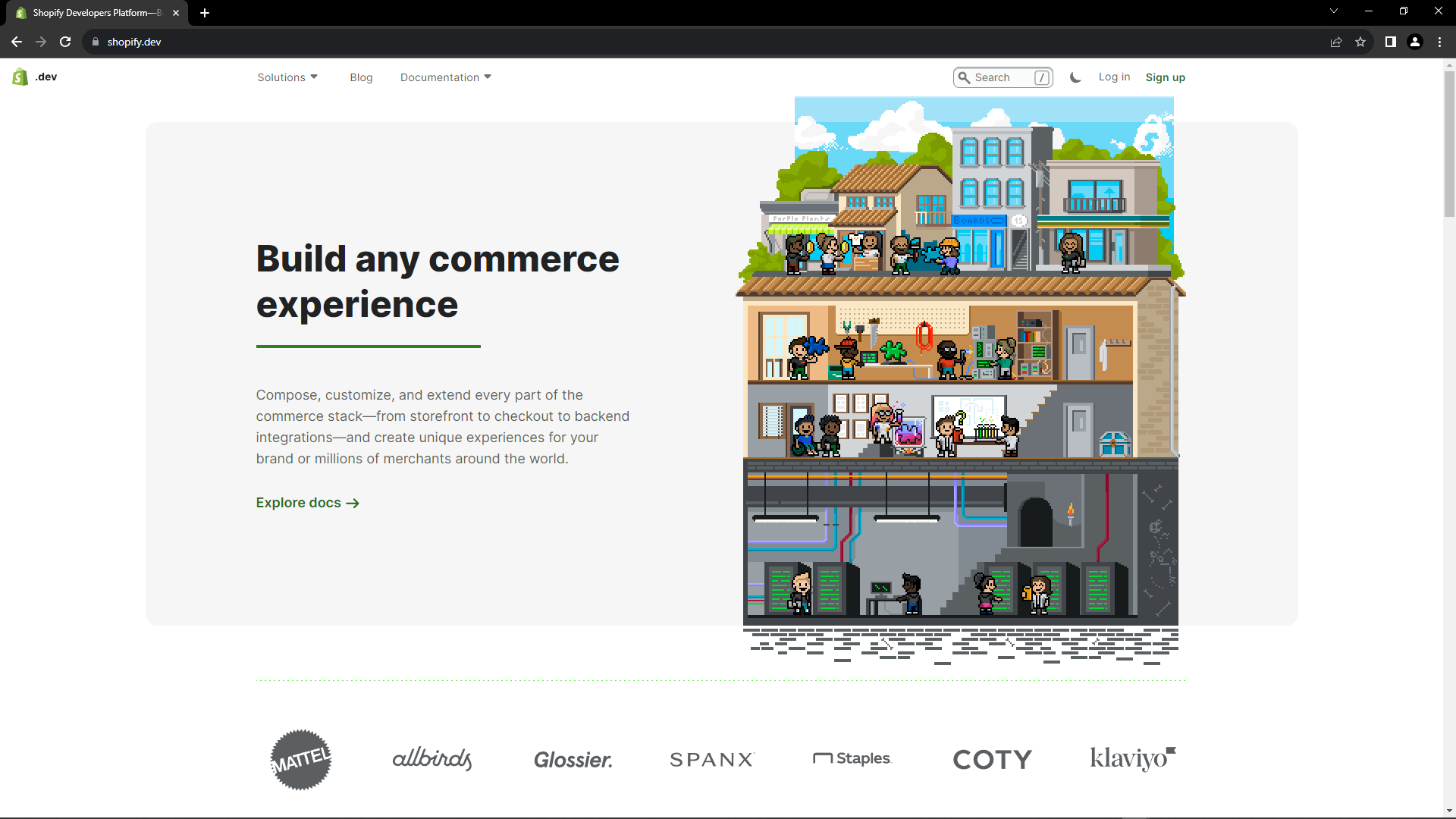Bookmark the page using the star icon
This screenshot has width=1456, height=819.
point(1361,42)
